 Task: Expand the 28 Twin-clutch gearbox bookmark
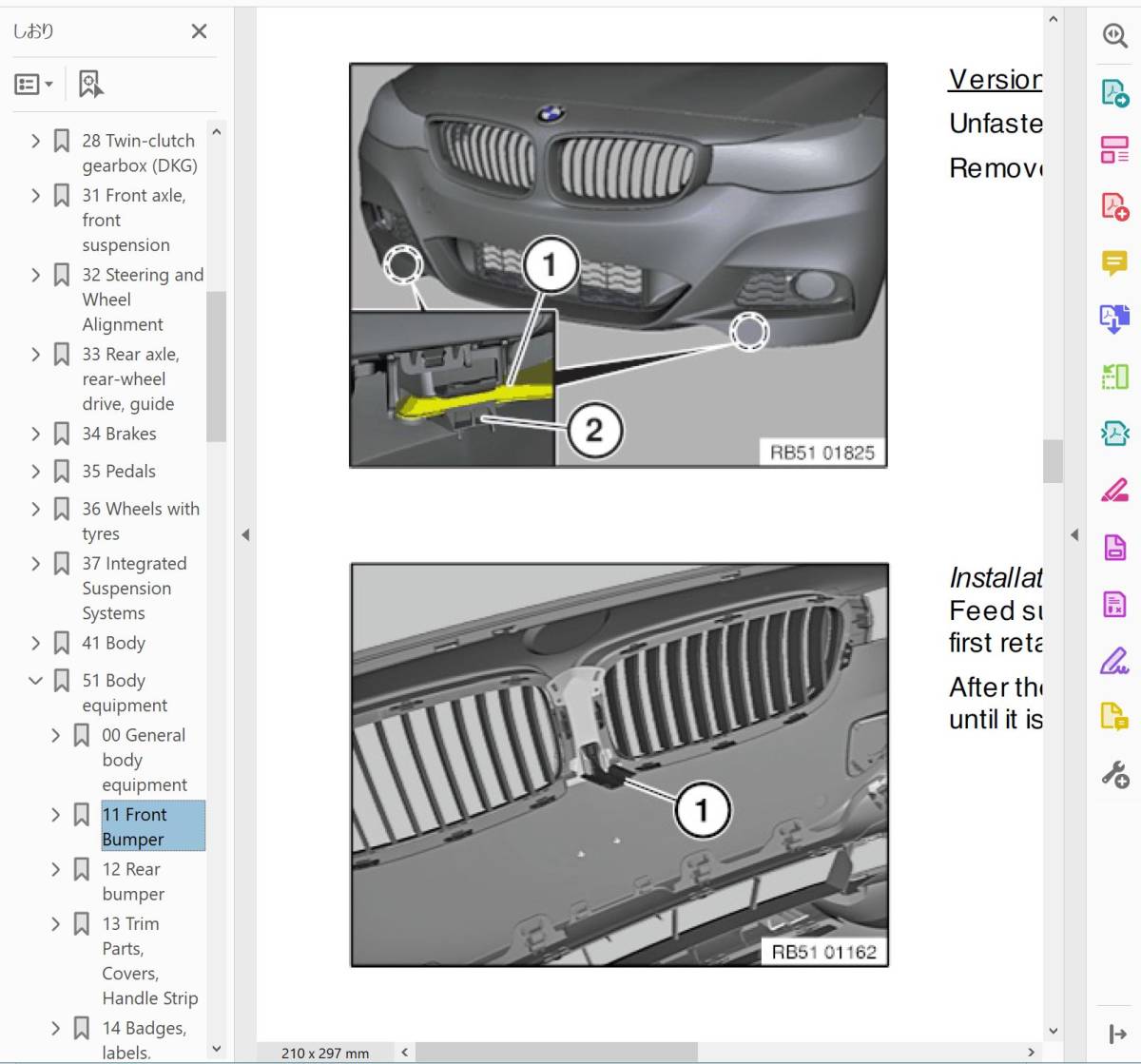coord(35,141)
